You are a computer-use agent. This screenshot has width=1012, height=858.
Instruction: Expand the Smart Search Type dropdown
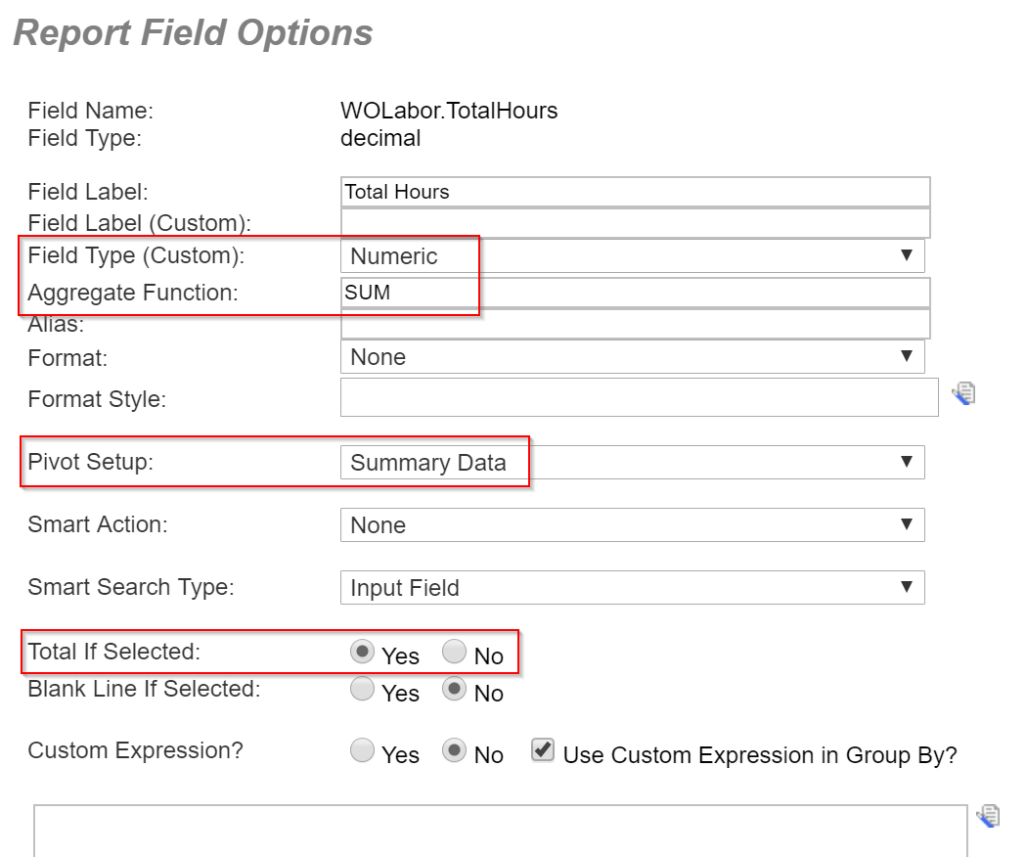(x=632, y=587)
